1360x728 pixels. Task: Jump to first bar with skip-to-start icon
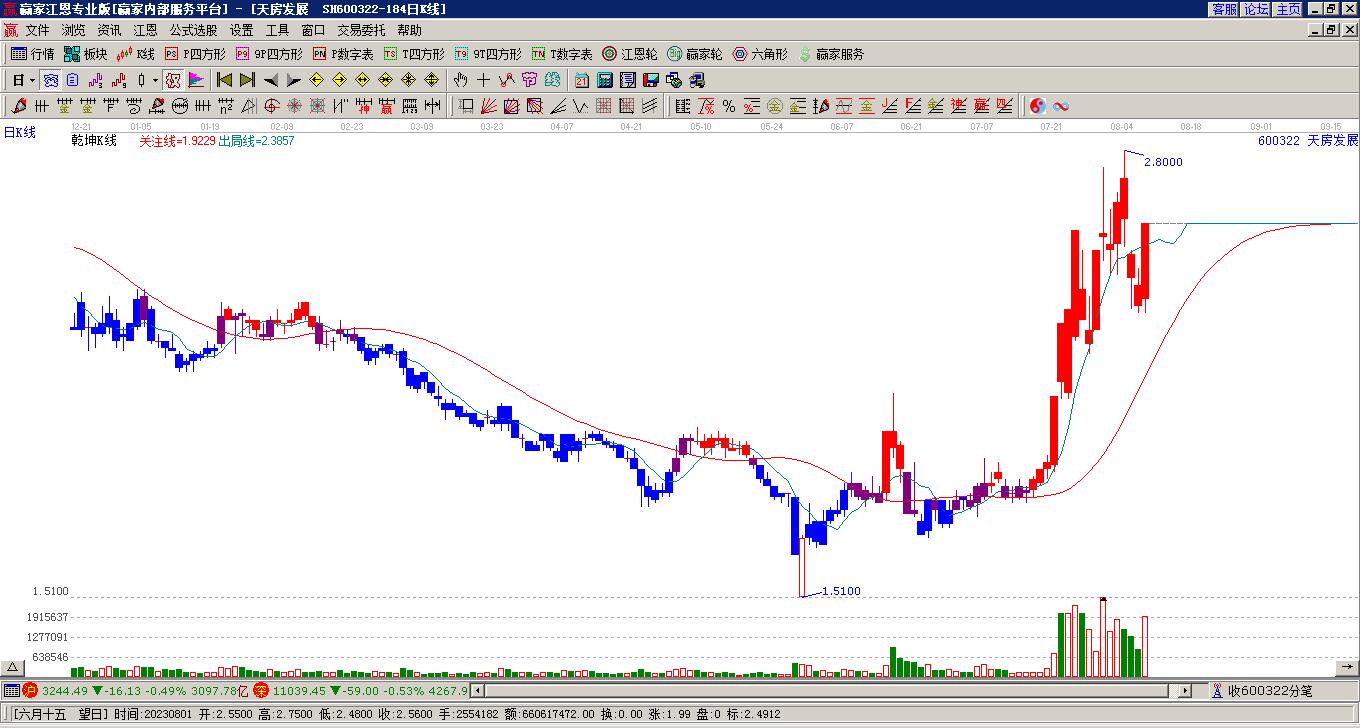(x=224, y=80)
